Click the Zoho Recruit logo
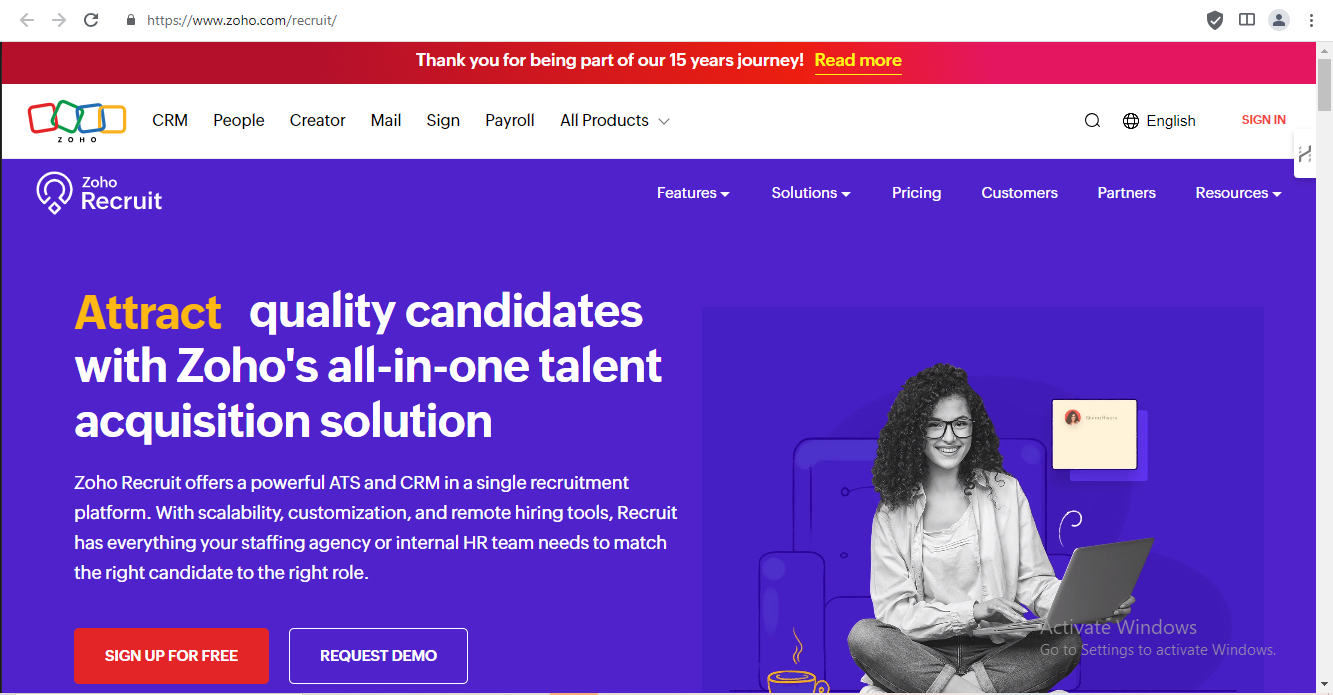This screenshot has width=1333, height=695. (x=99, y=193)
